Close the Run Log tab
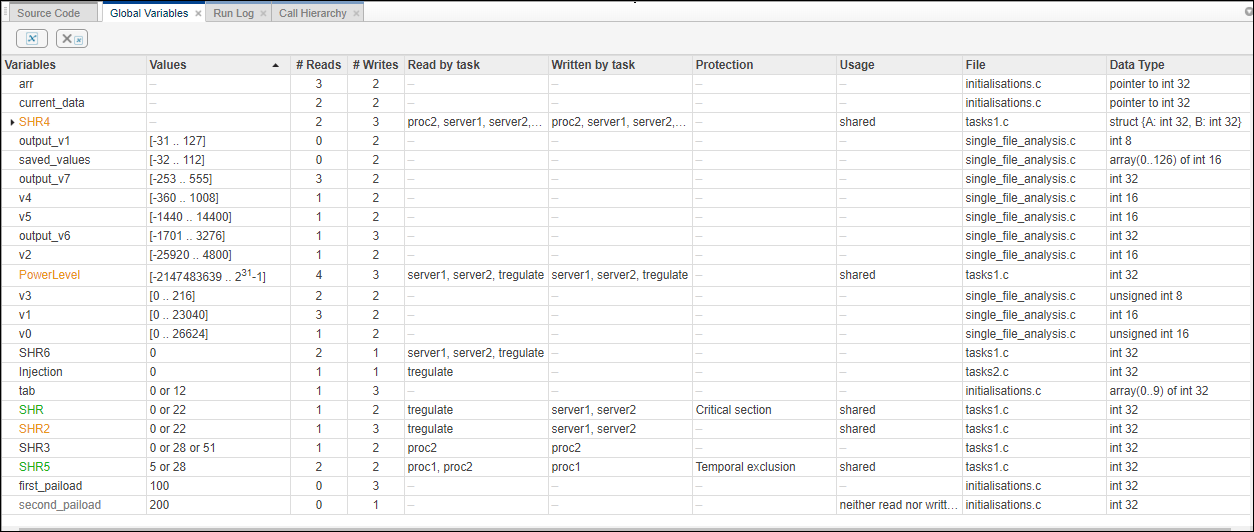Viewport: 1254px width, 532px height. tap(264, 14)
